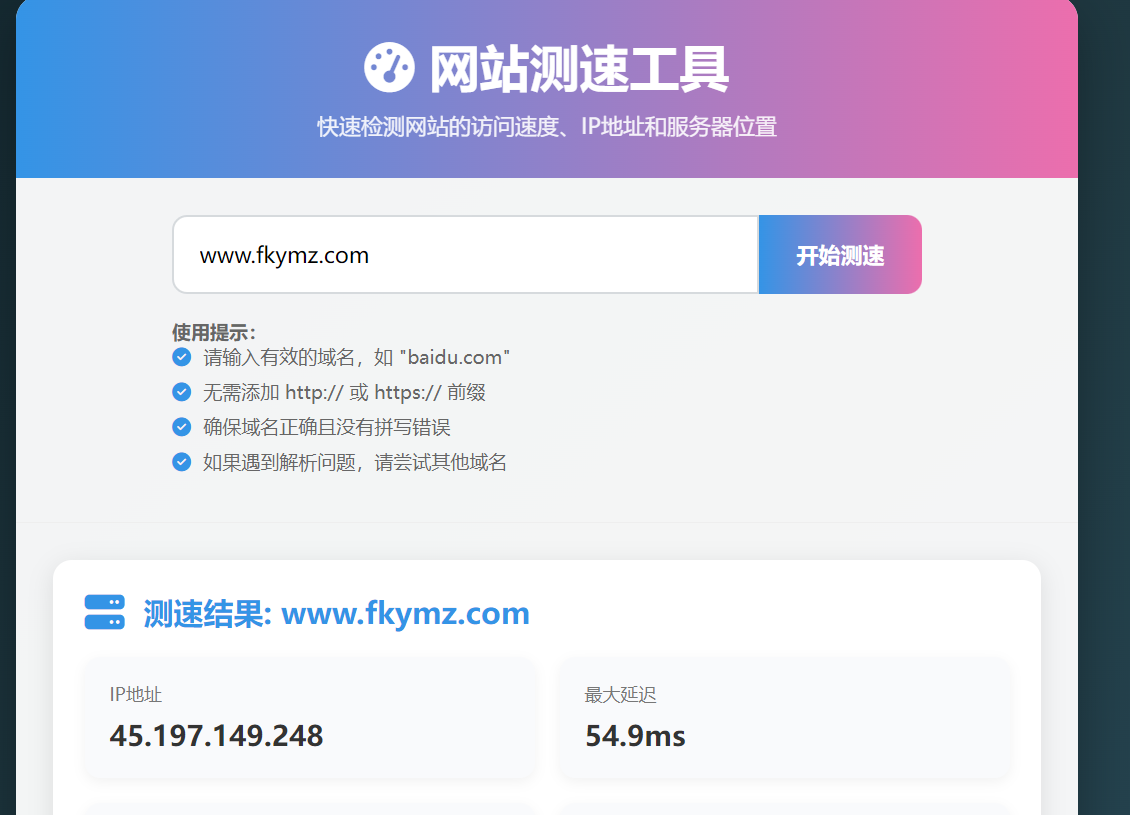1130x815 pixels.
Task: Click the tip 如果遇到解析问题，请尝试其他域名
Action: 355,462
